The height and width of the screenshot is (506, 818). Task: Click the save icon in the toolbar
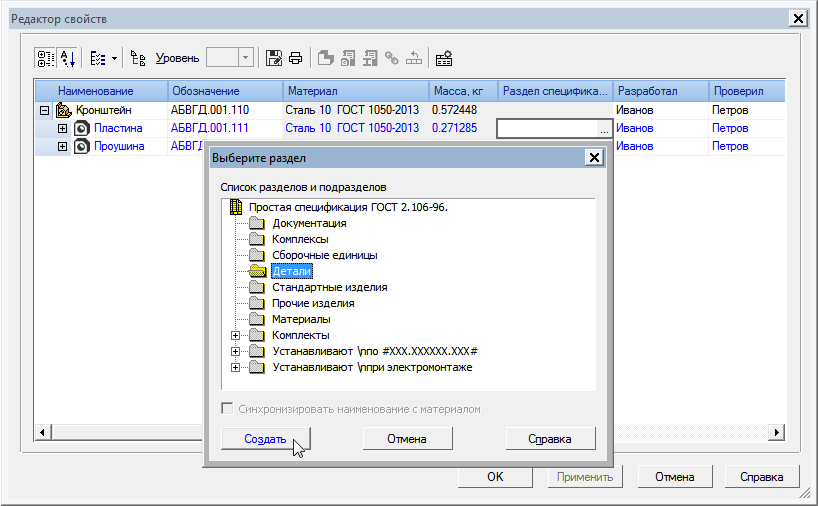275,58
